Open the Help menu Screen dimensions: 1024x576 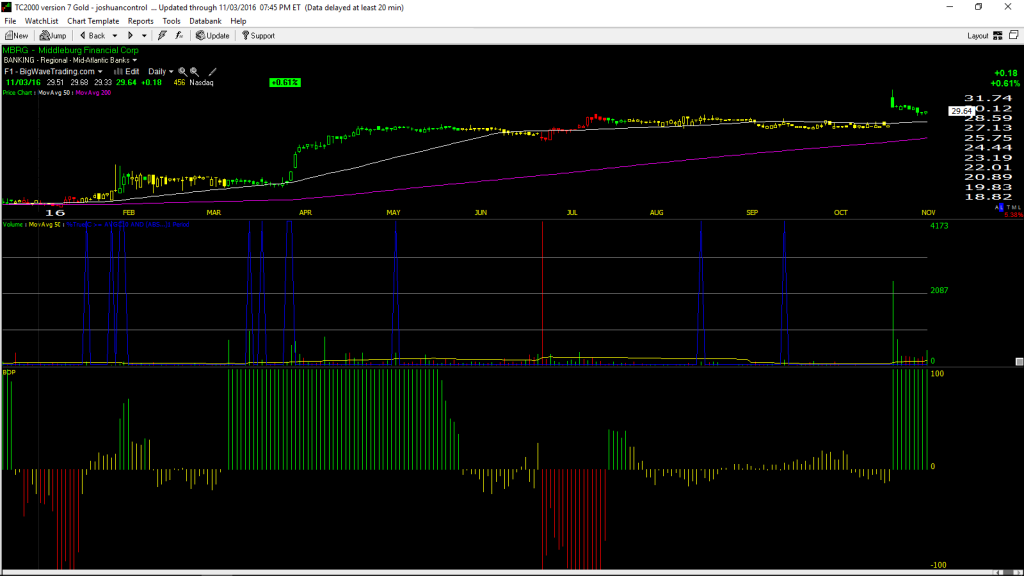point(238,21)
